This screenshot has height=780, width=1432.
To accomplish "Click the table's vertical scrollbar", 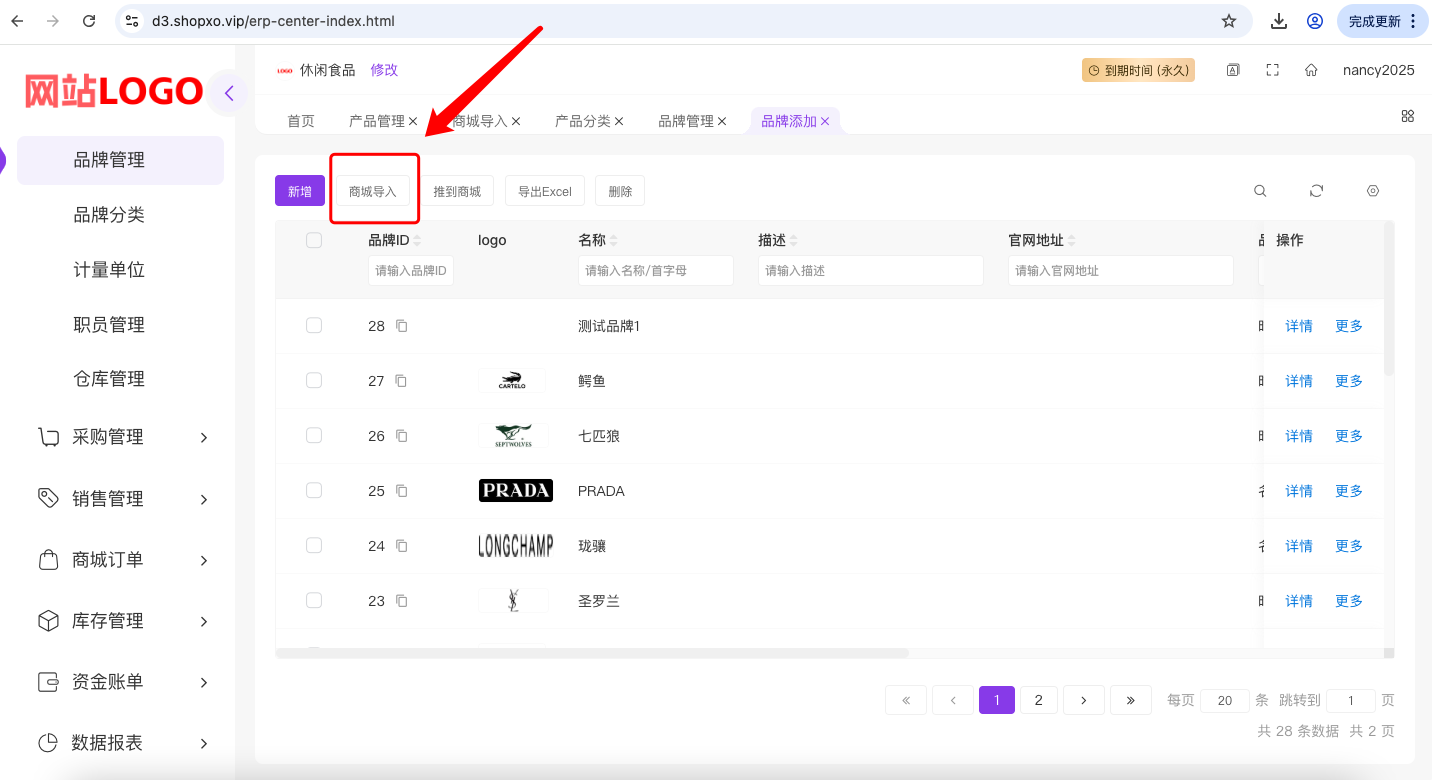I will (x=1388, y=299).
